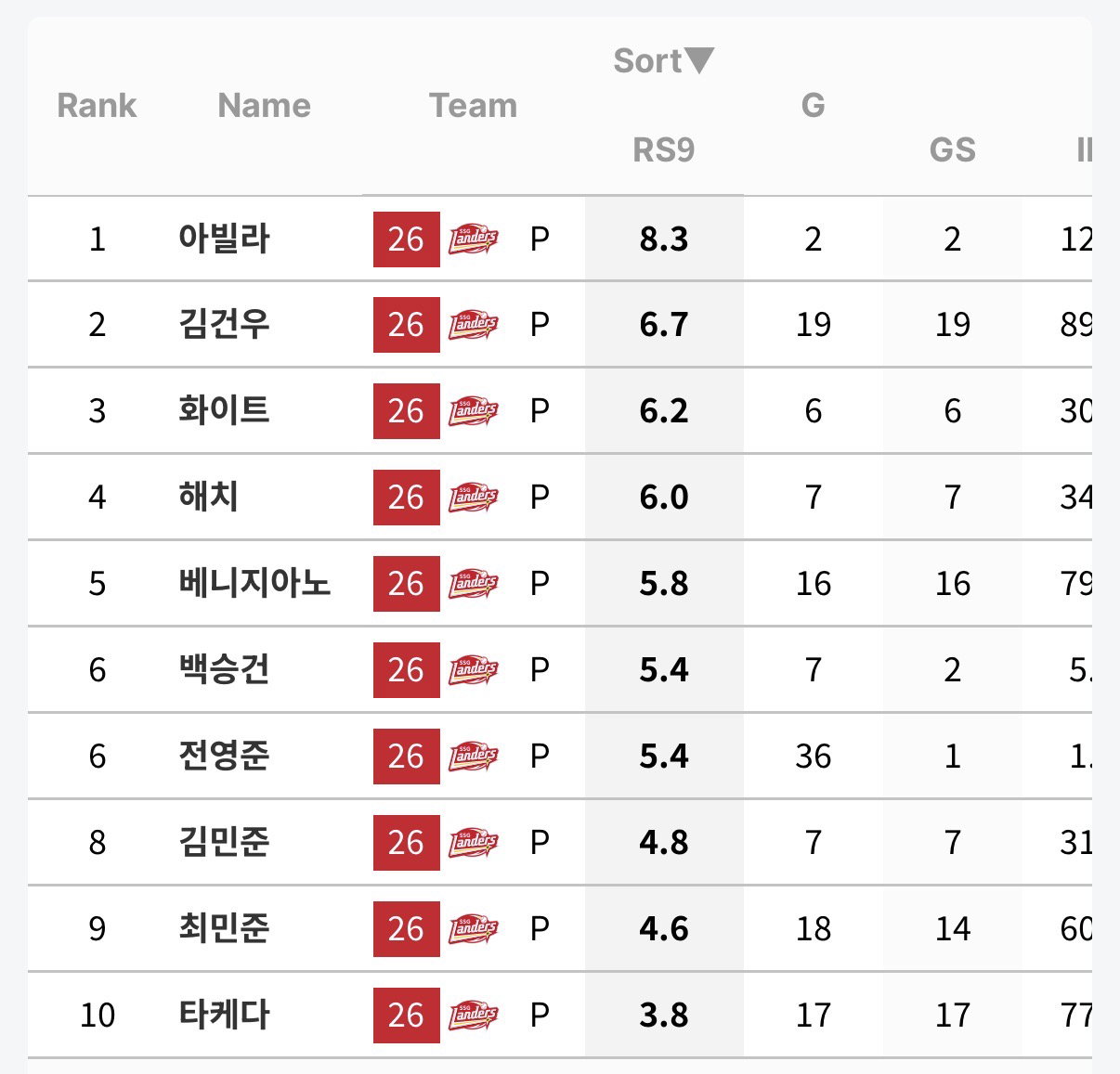Select the 8.3 RS9 value cell

click(664, 239)
